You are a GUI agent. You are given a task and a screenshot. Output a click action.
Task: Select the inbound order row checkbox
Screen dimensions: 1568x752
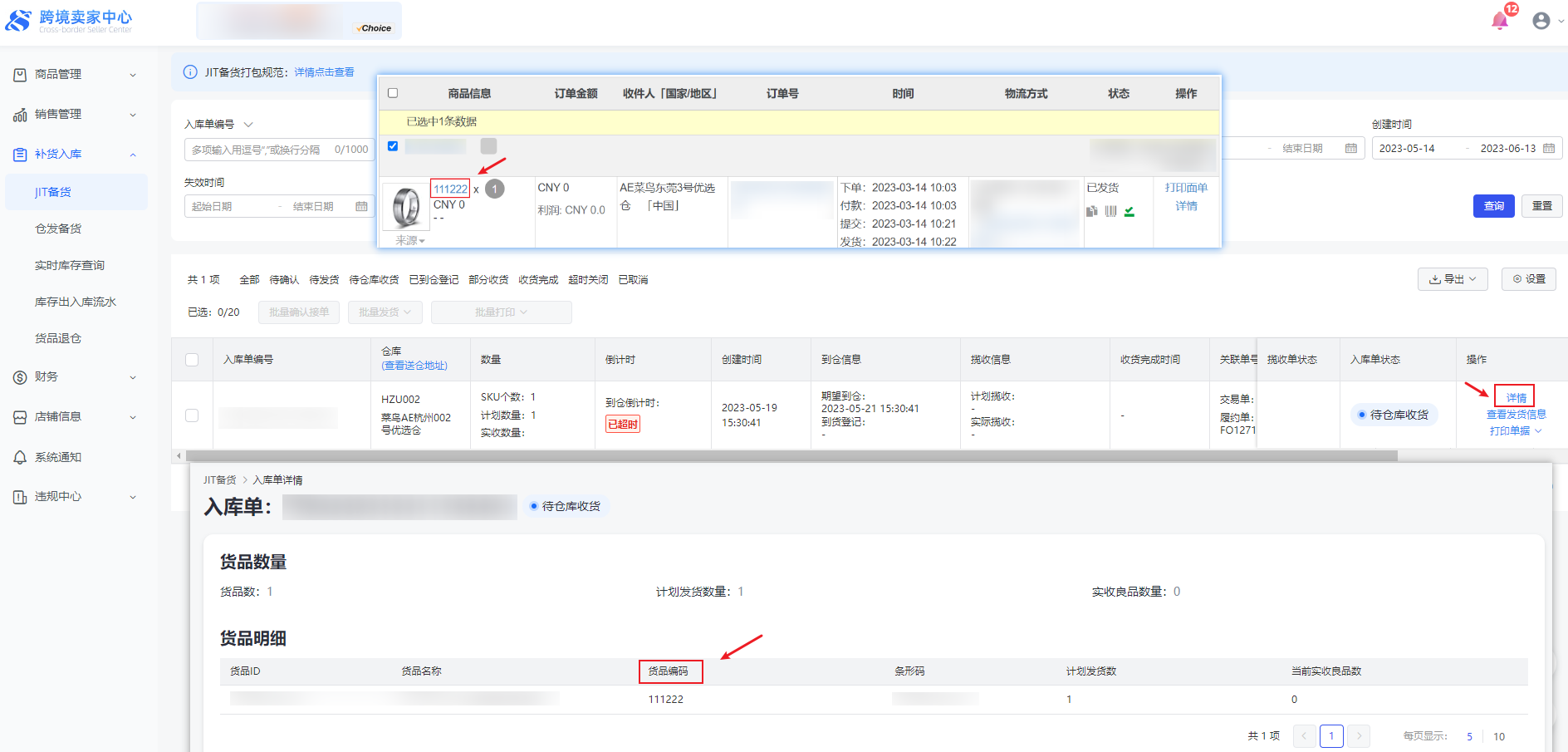192,415
